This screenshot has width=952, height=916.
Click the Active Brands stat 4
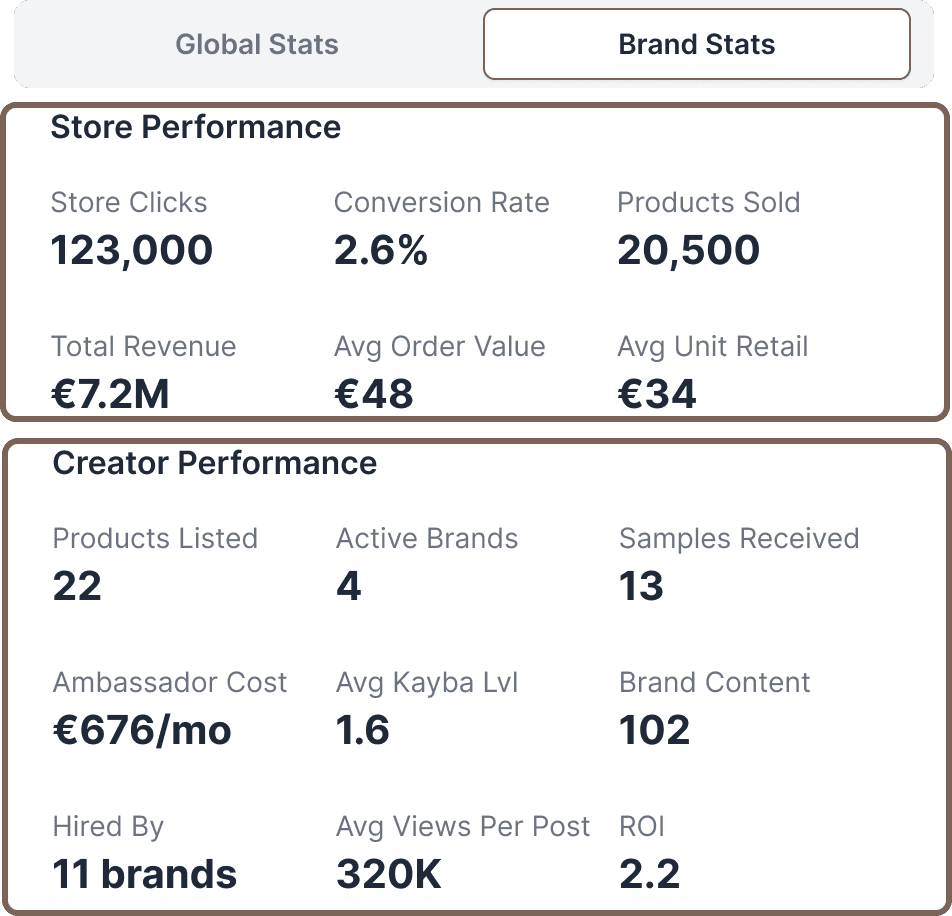(347, 586)
